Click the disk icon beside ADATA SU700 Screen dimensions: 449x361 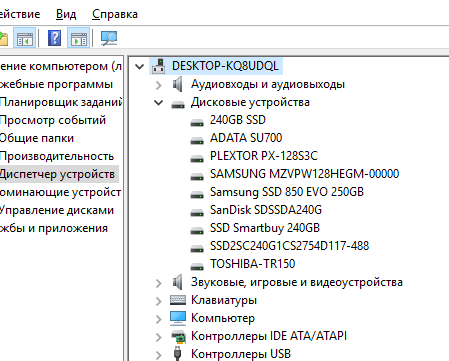[x=197, y=141]
